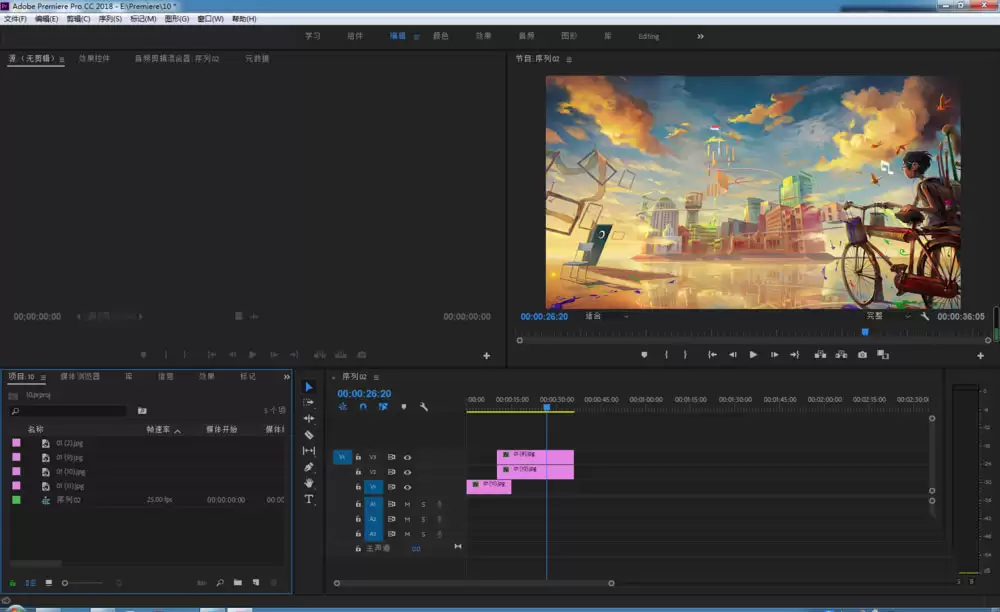Select the Ripple Edit tool
The image size is (1000, 612).
pos(309,418)
